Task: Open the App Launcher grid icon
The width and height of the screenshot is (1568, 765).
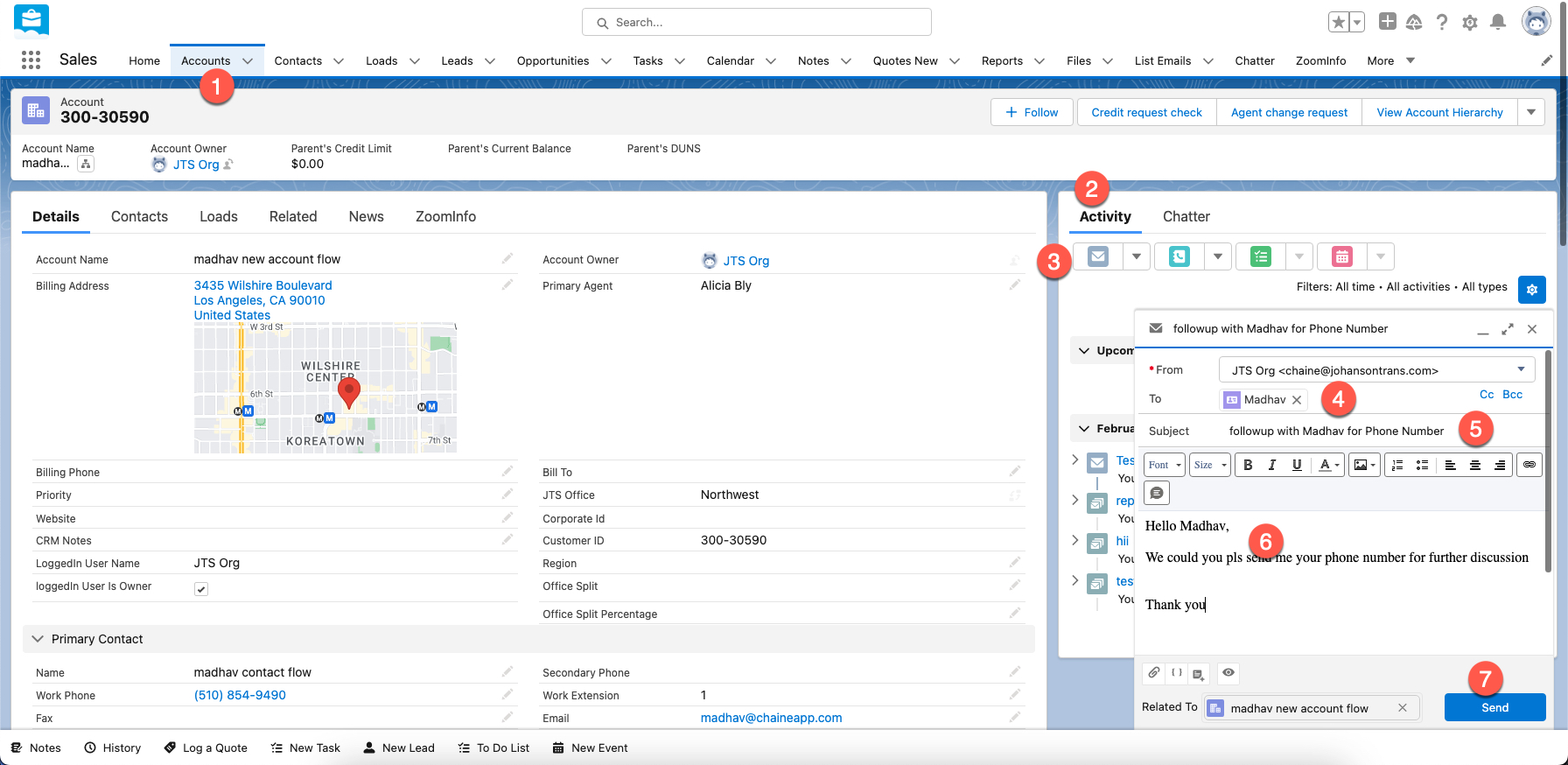Action: click(x=31, y=60)
